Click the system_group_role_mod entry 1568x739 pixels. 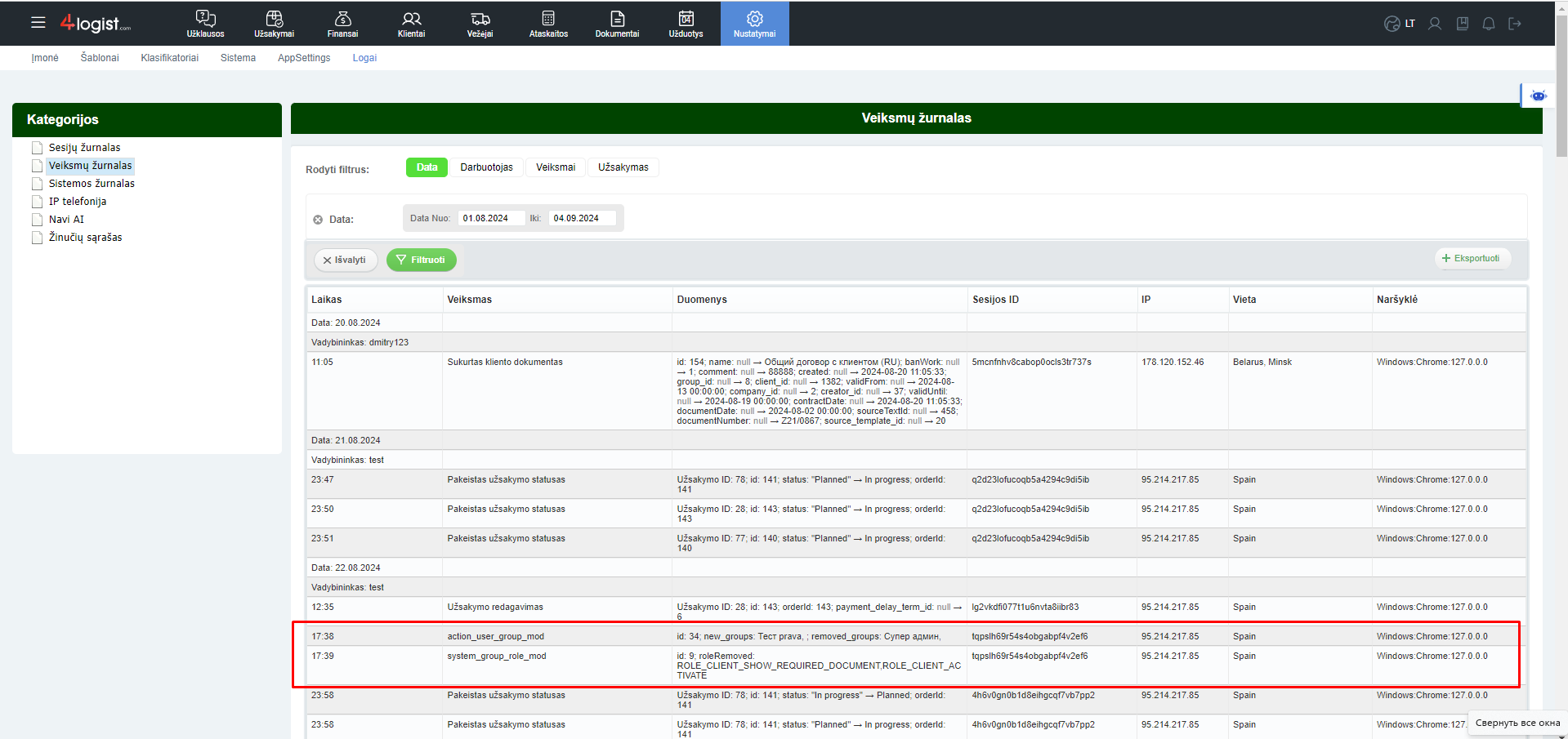click(497, 657)
